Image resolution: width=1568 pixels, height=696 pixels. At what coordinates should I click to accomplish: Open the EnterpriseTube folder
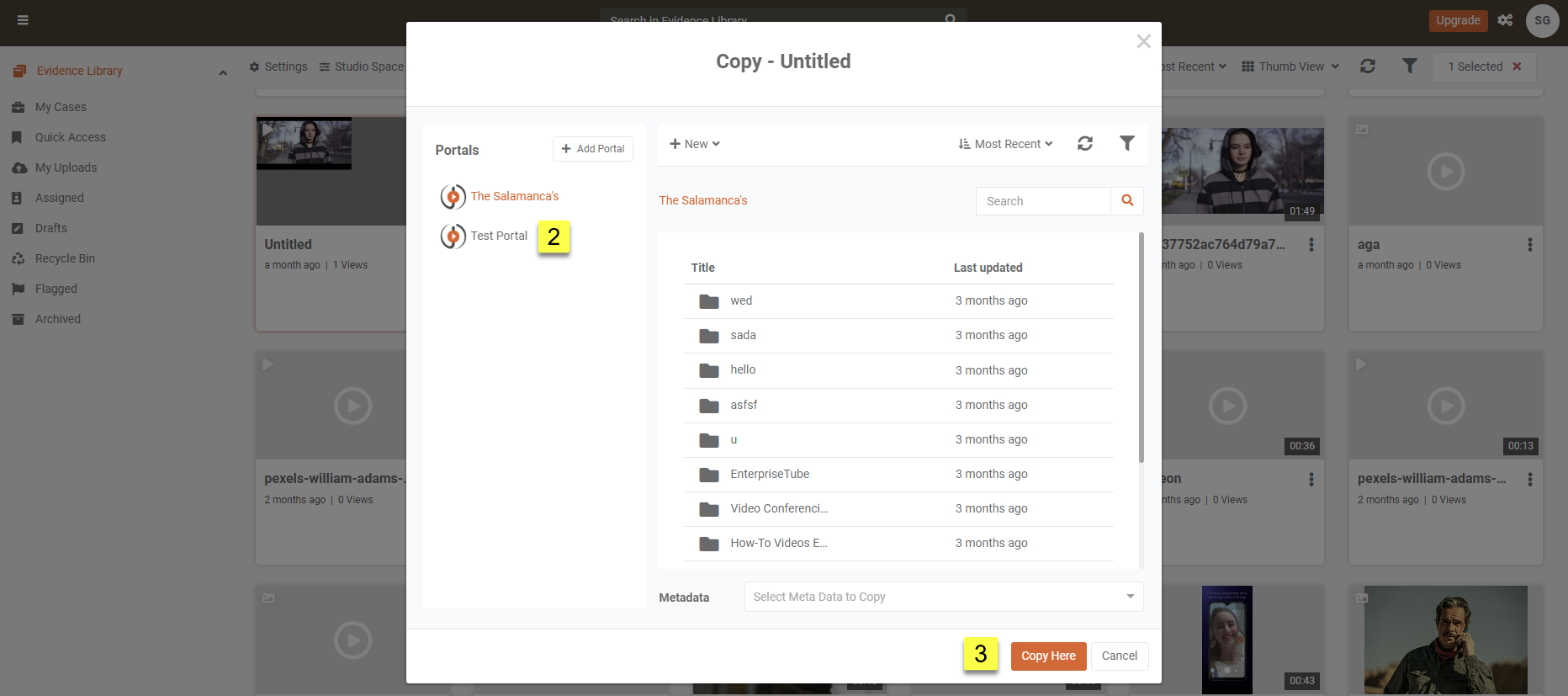point(769,475)
